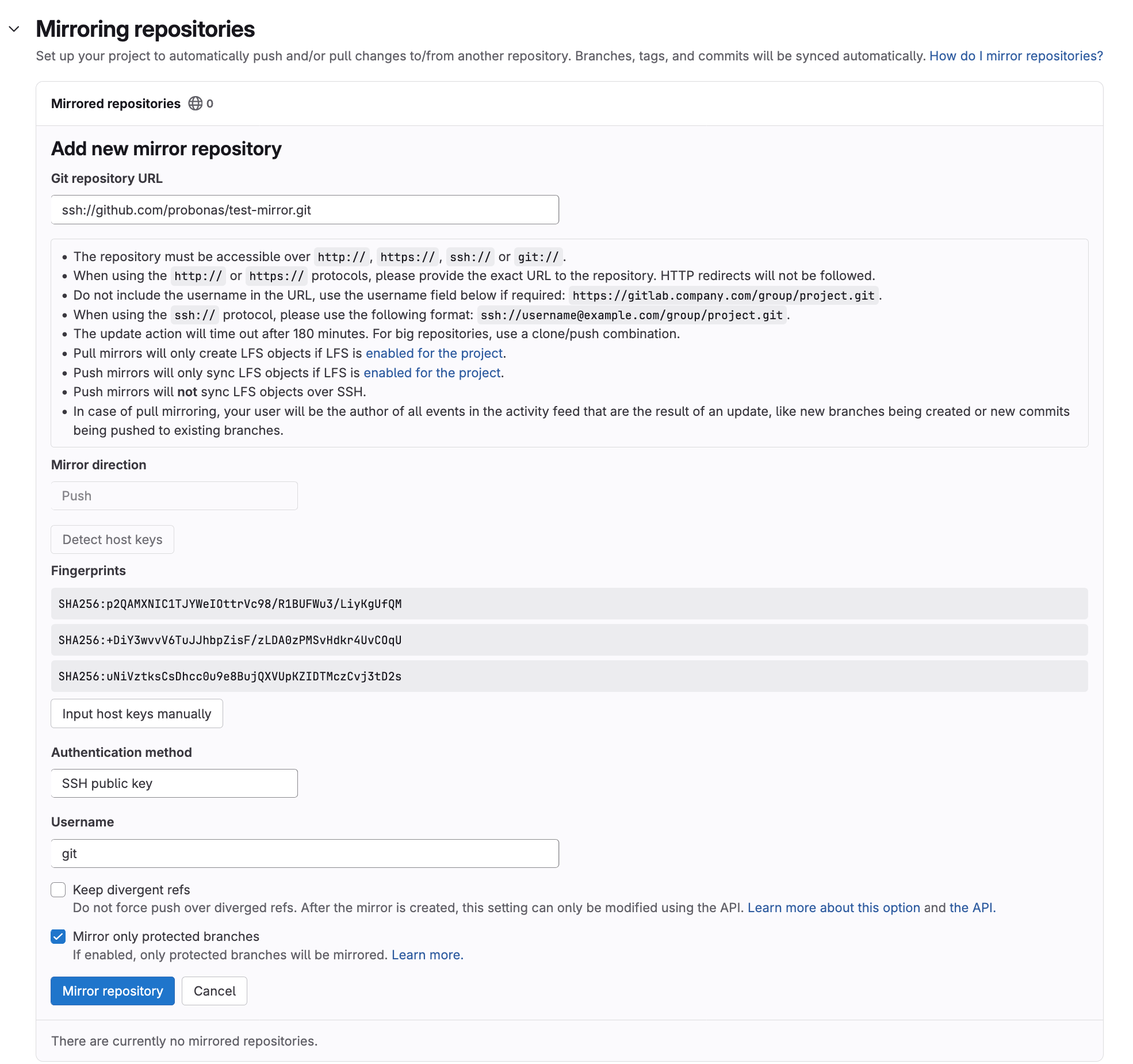Enable the Keep divergent refs checkbox

[x=58, y=890]
